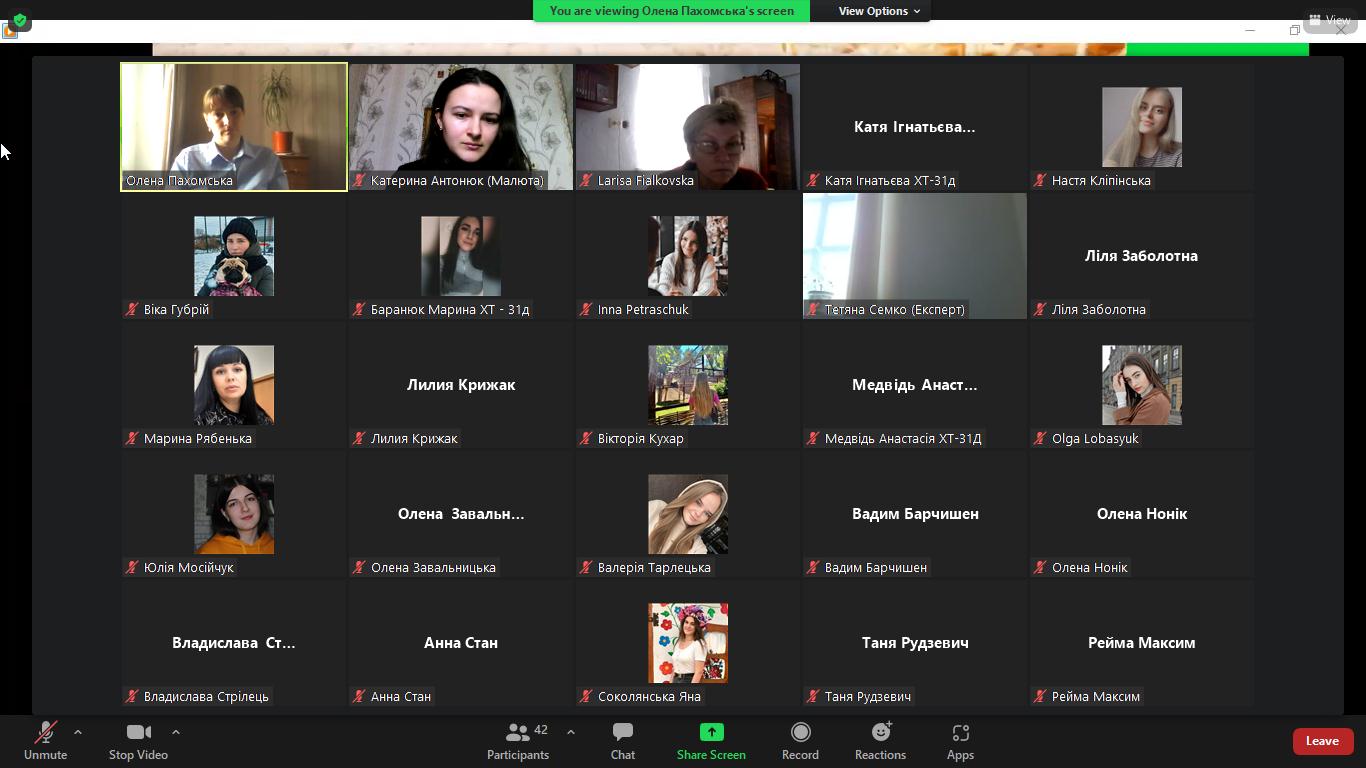Click the green security shield icon
This screenshot has width=1366, height=768.
coord(20,19)
